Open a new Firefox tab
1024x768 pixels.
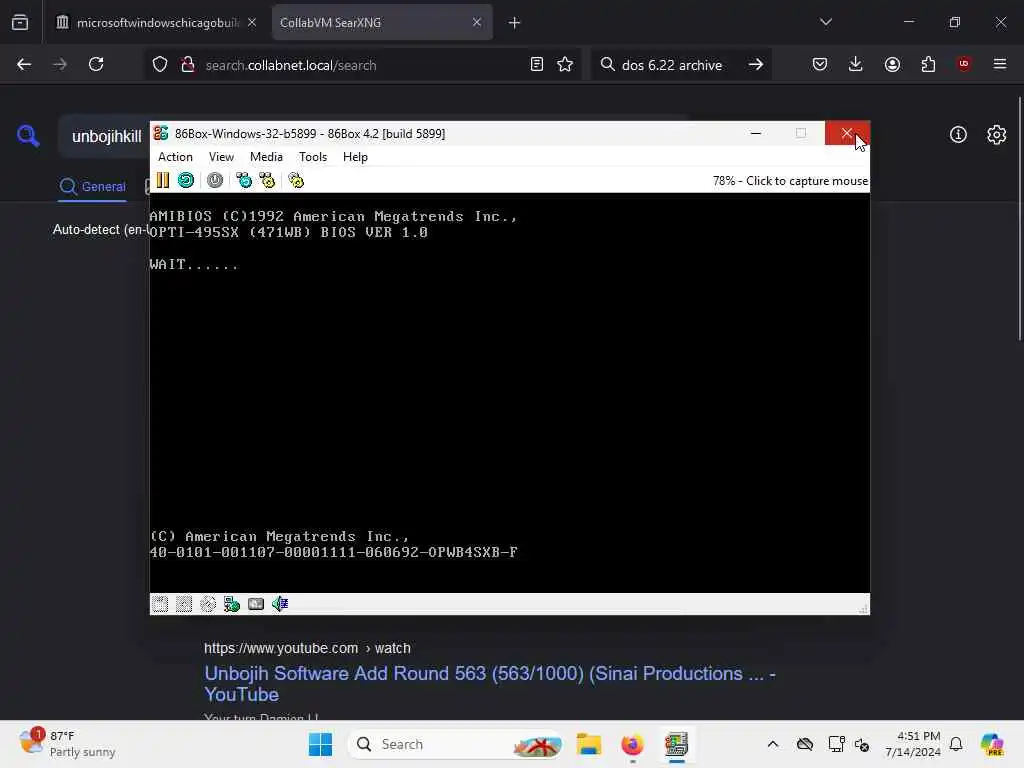click(515, 23)
